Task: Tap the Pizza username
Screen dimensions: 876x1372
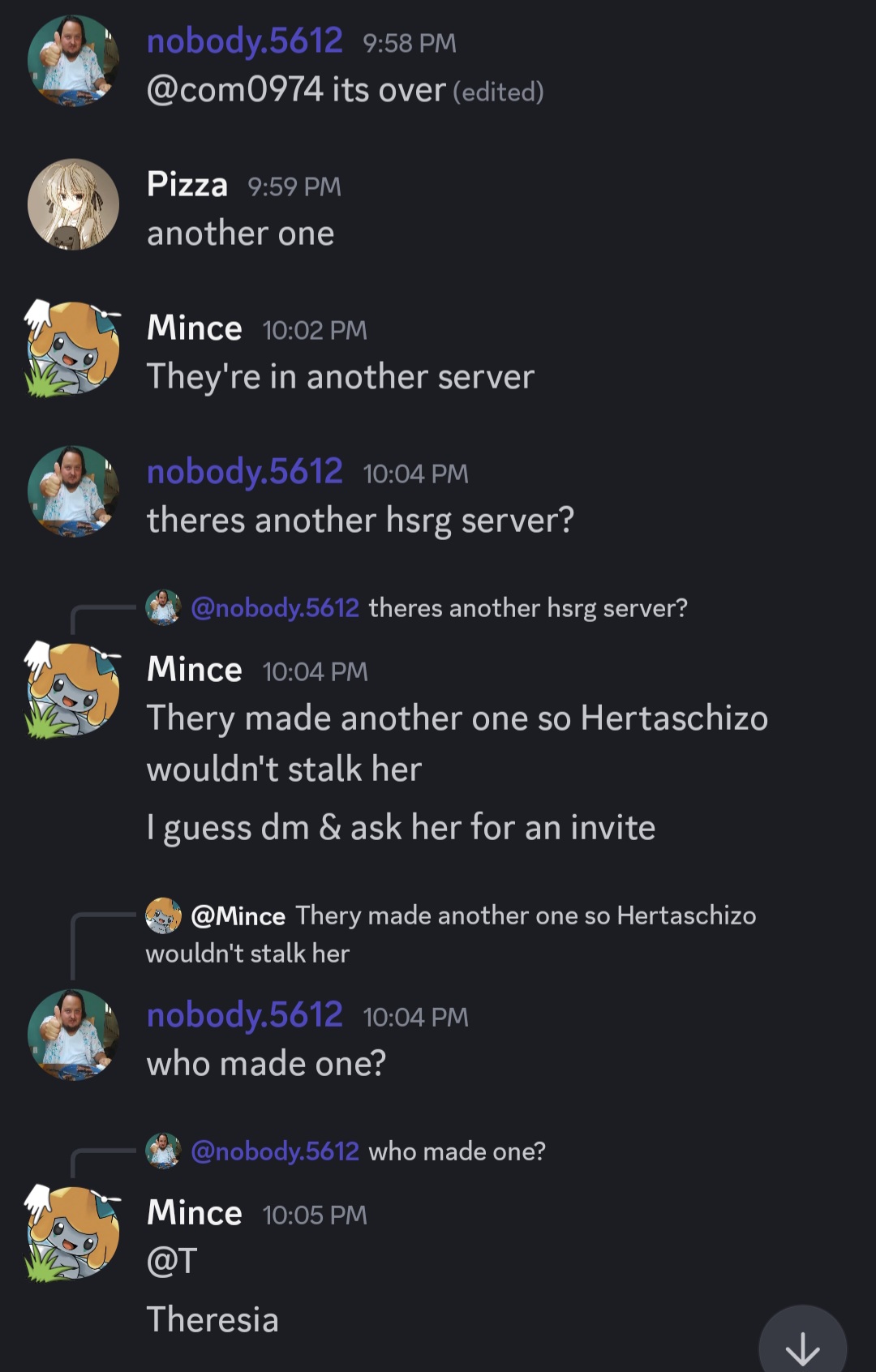Action: (187, 185)
